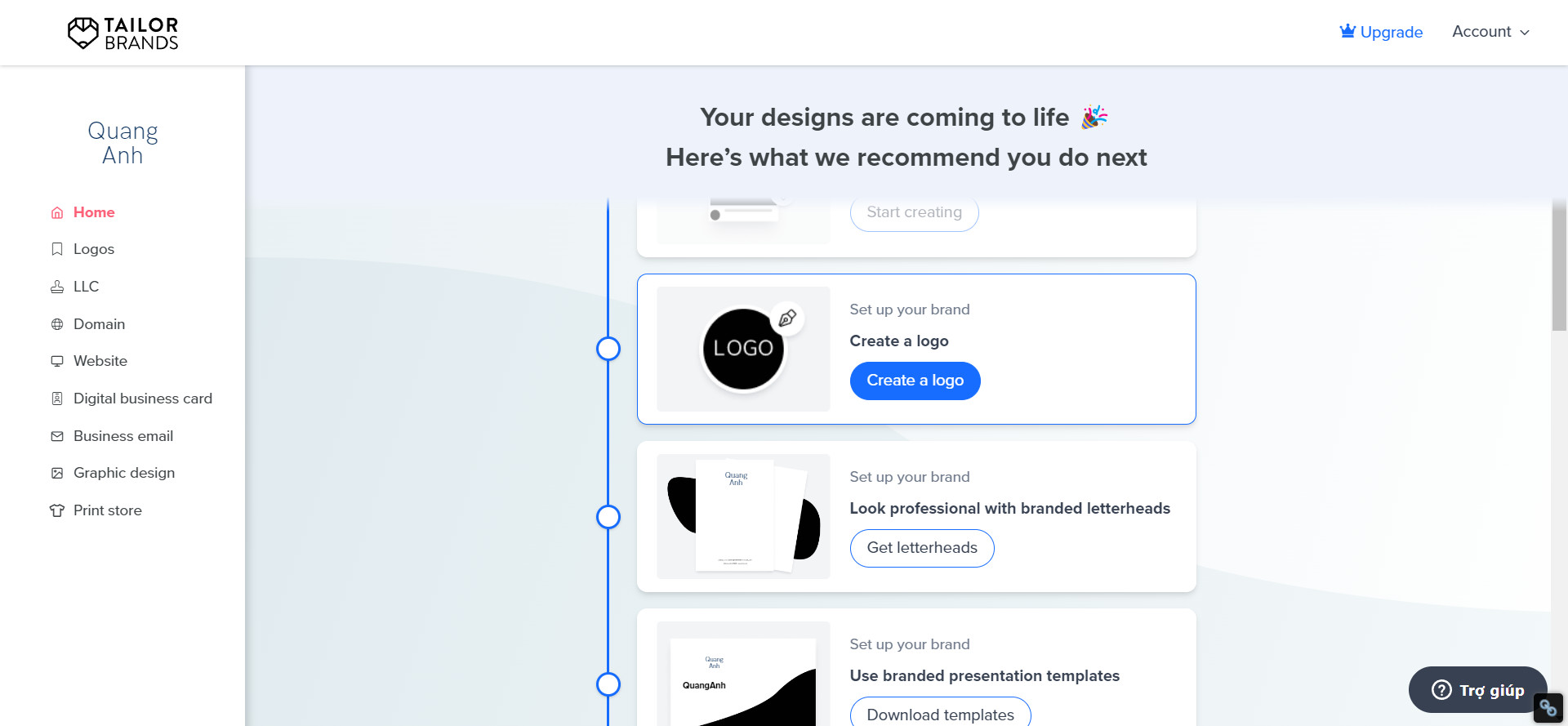The width and height of the screenshot is (1568, 726).
Task: Click the Start creating button
Action: (x=914, y=213)
